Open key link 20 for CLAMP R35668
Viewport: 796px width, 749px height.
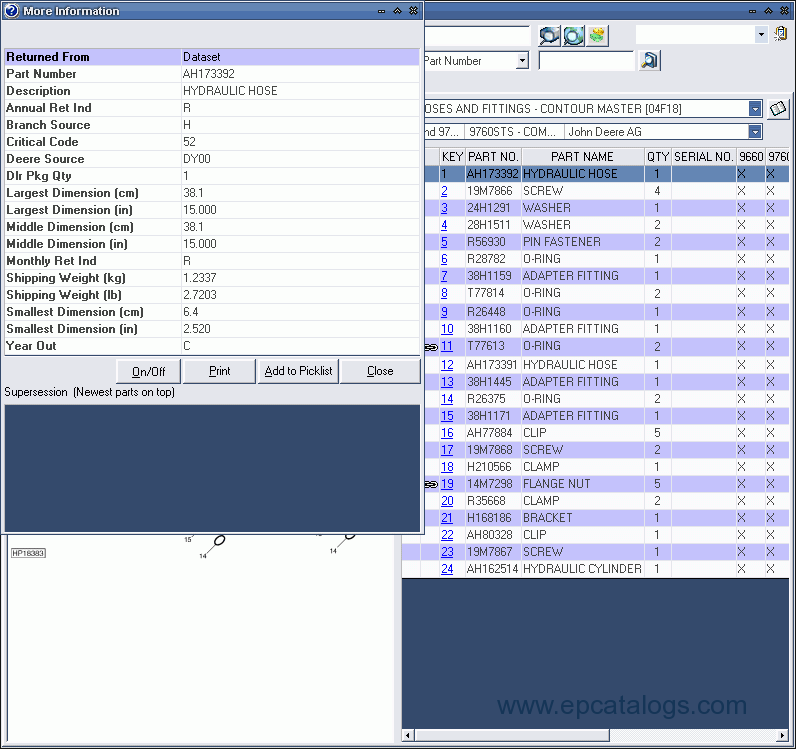click(447, 501)
